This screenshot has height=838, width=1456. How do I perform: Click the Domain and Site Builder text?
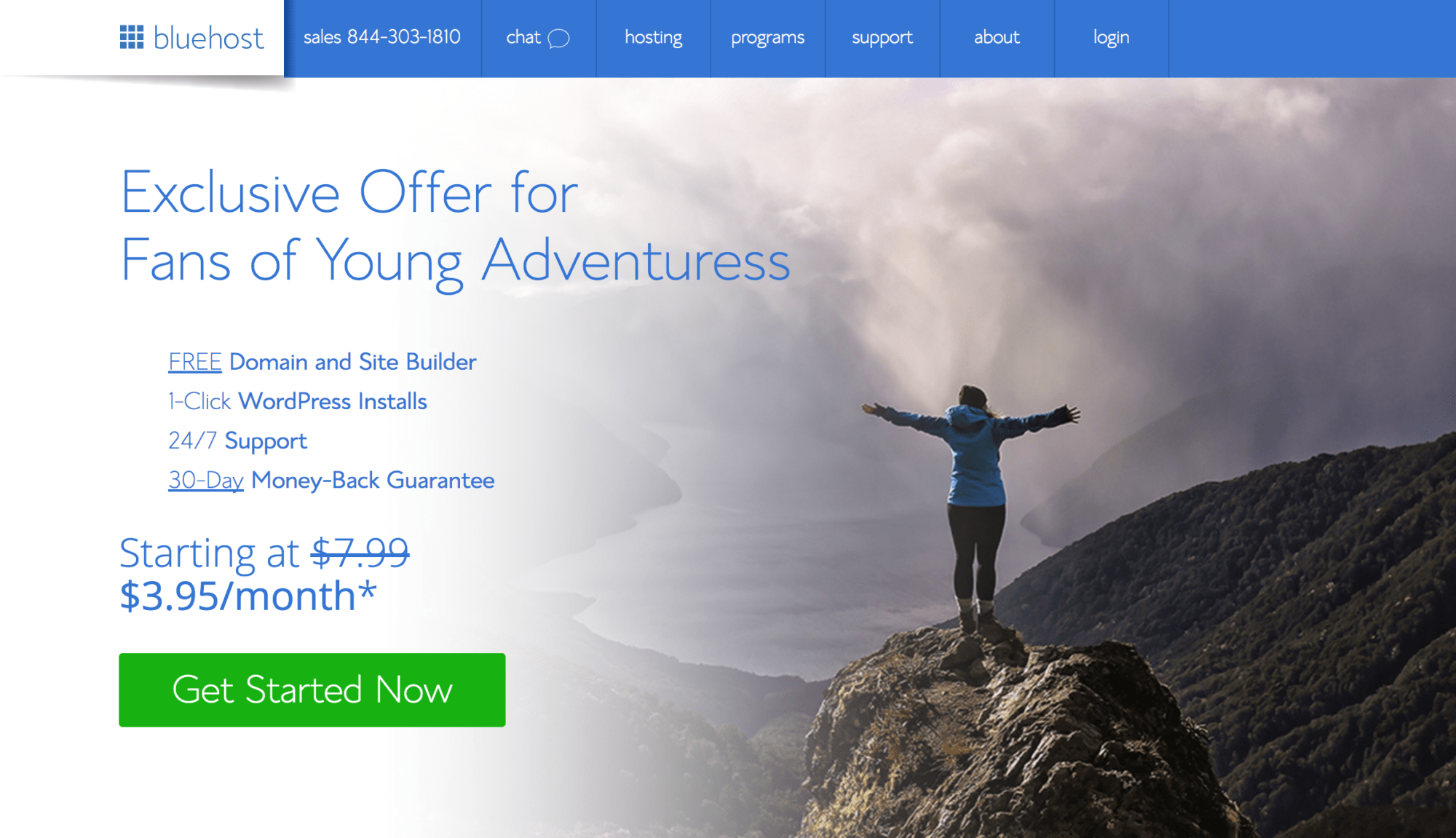point(353,362)
